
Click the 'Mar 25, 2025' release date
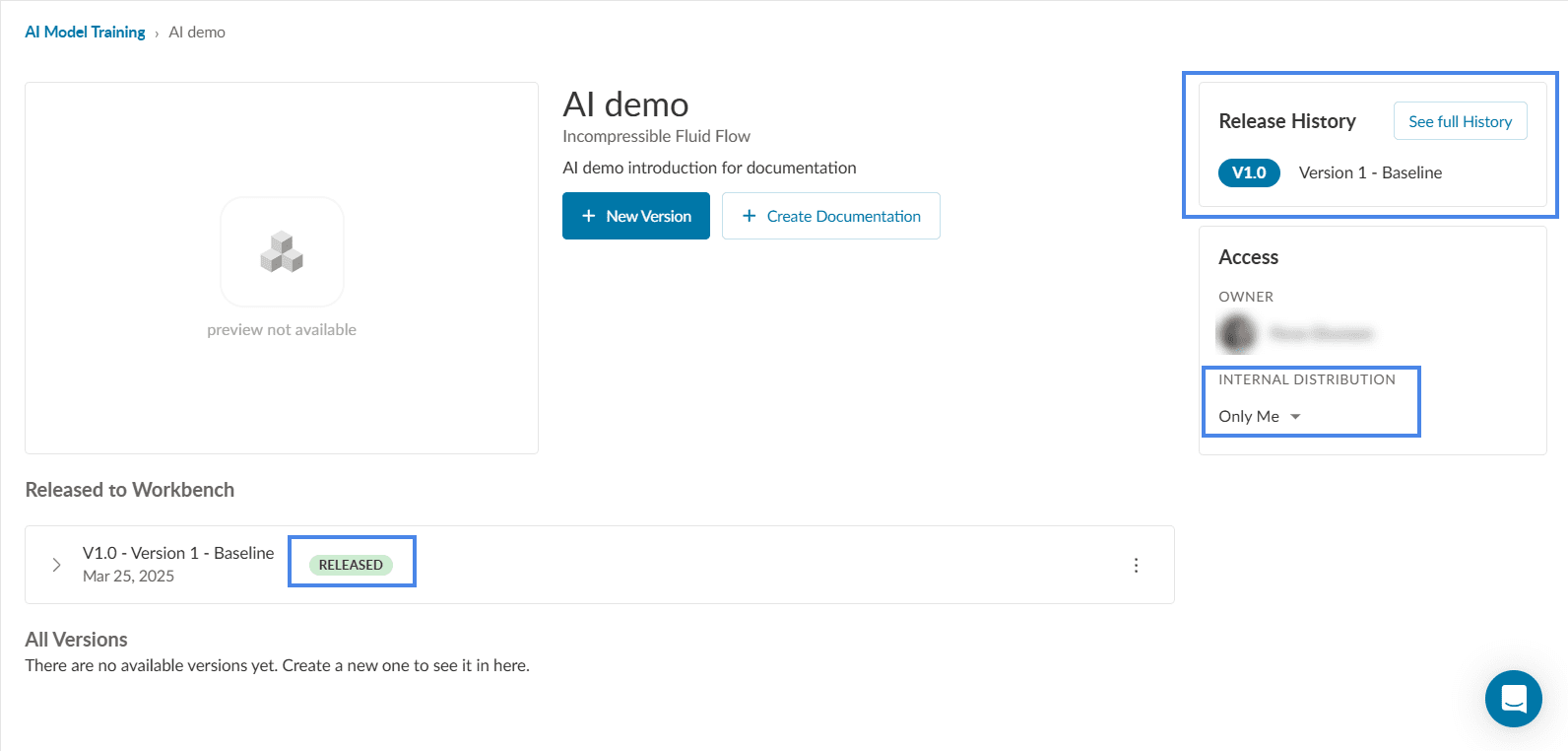tap(128, 577)
